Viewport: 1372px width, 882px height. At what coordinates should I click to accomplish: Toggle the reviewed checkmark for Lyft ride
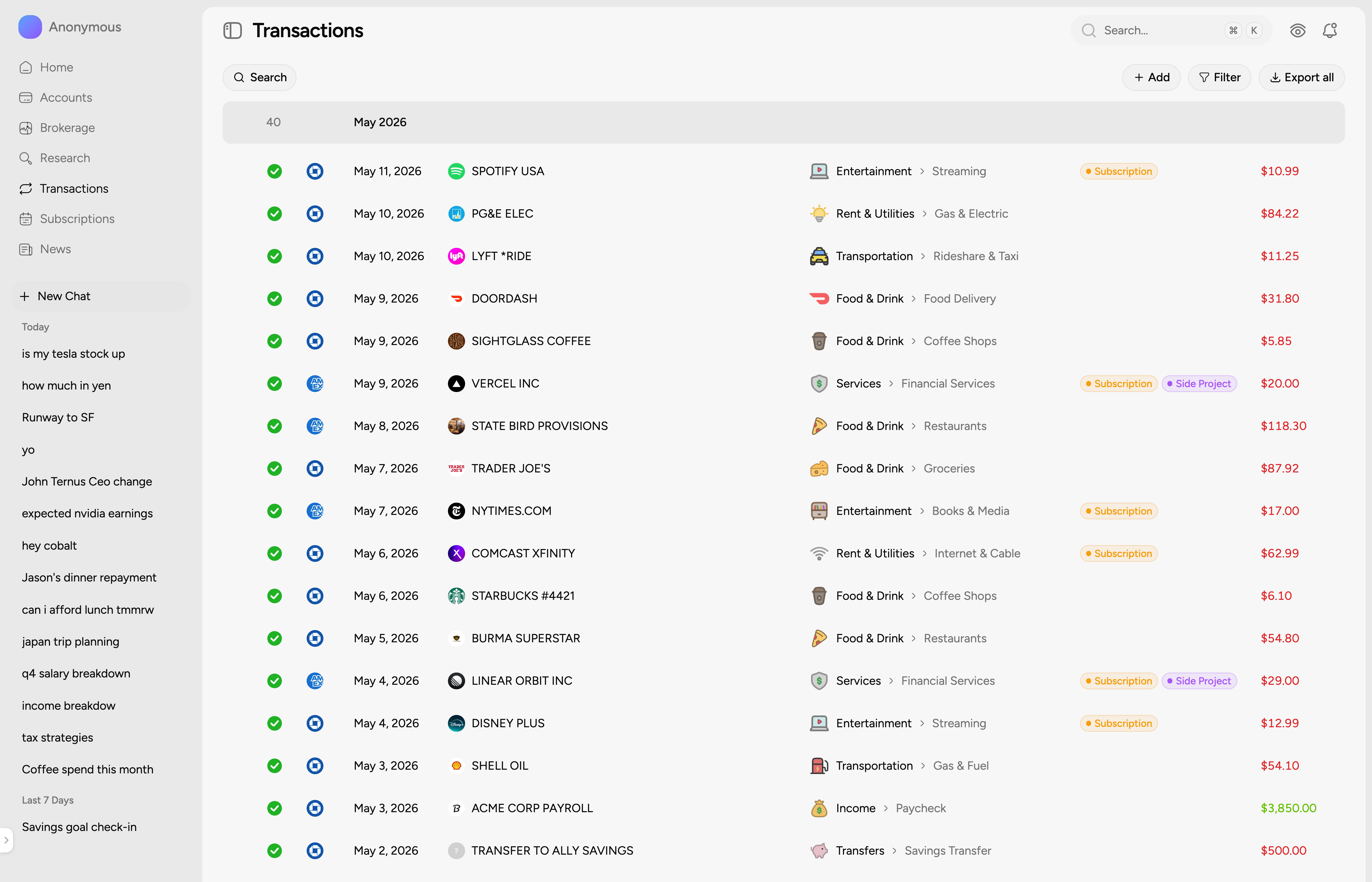274,256
